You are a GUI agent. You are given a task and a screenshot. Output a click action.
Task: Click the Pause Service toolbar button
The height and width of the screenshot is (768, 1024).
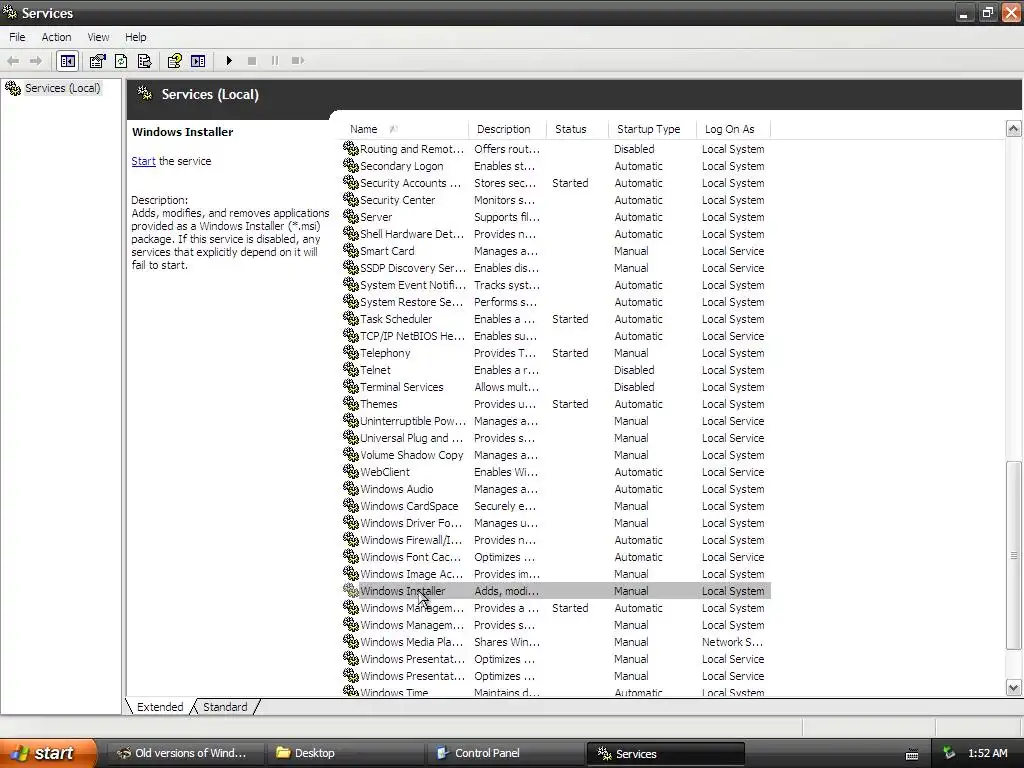(x=274, y=61)
